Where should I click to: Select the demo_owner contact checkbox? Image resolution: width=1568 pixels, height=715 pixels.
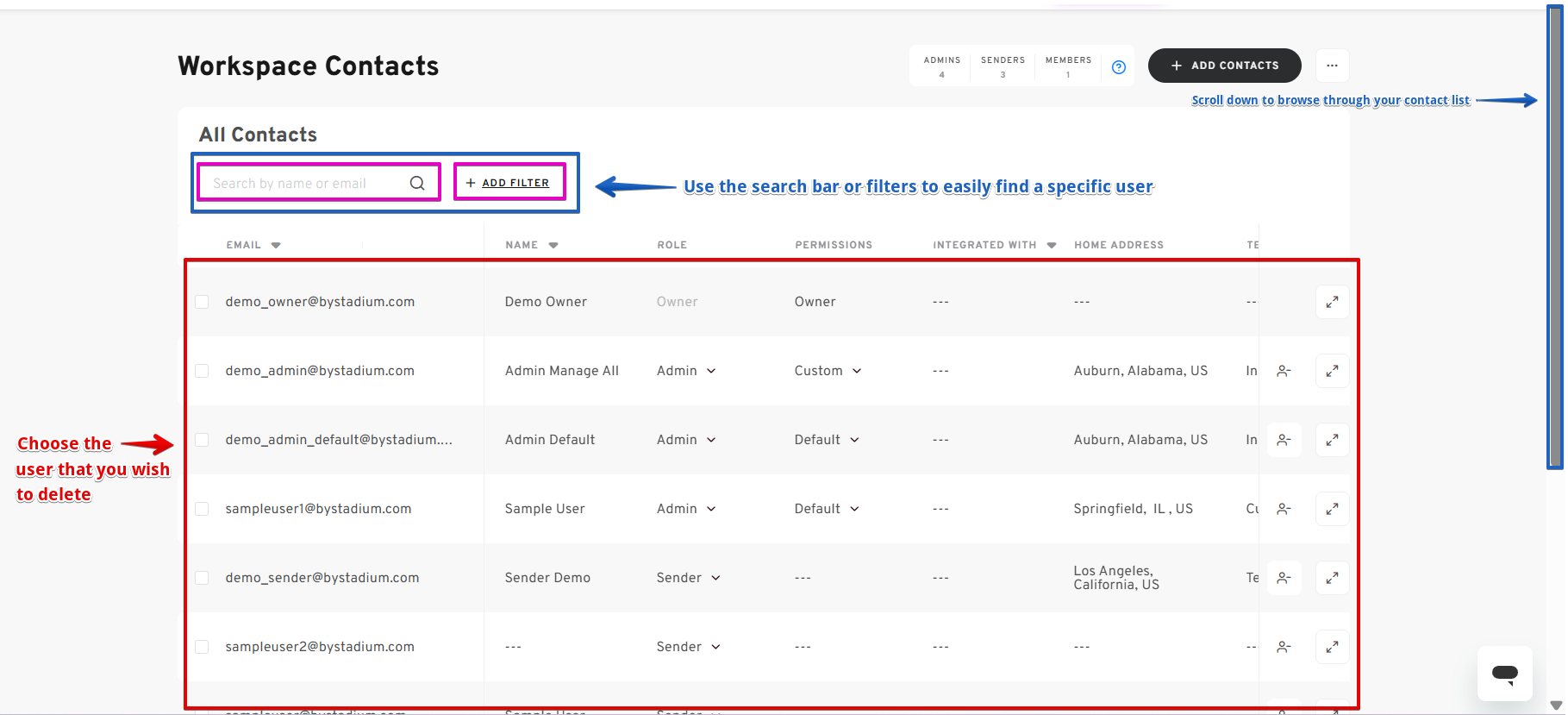click(x=202, y=302)
